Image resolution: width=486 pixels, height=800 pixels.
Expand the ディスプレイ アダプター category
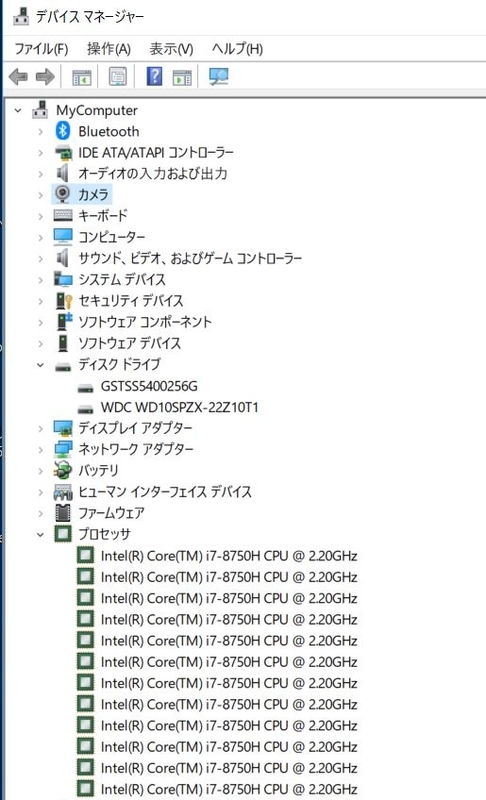click(40, 429)
